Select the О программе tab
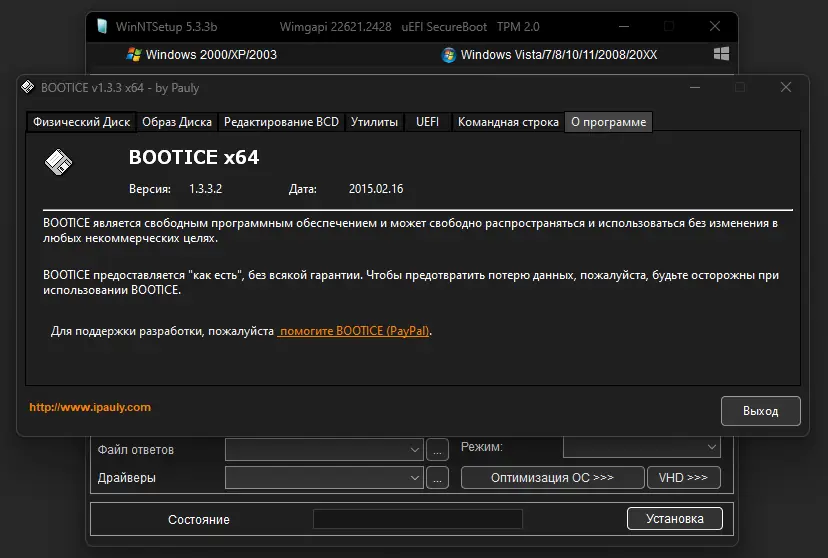Screen dimensions: 828x558 click(608, 122)
